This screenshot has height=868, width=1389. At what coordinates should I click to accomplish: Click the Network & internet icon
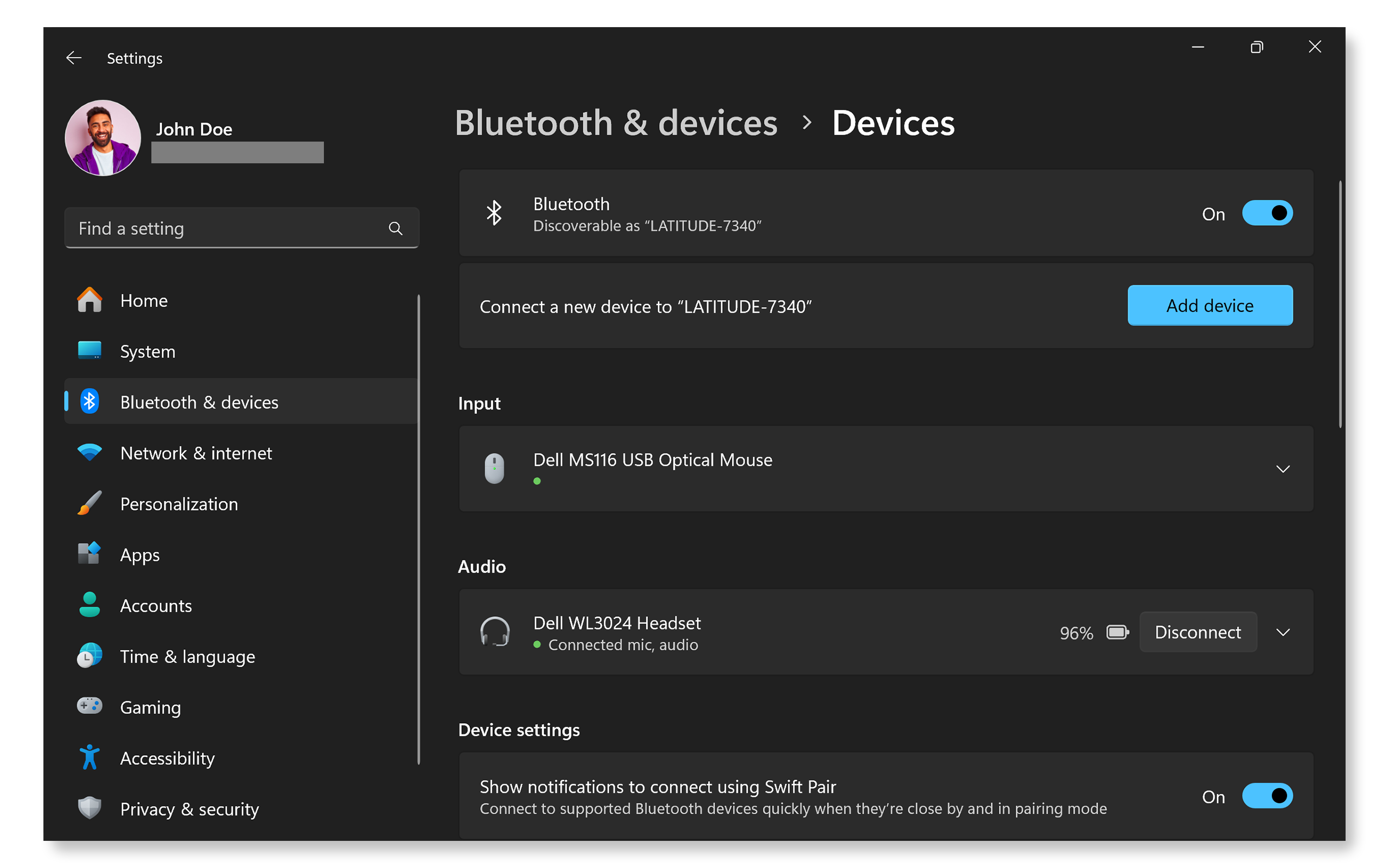click(x=88, y=452)
